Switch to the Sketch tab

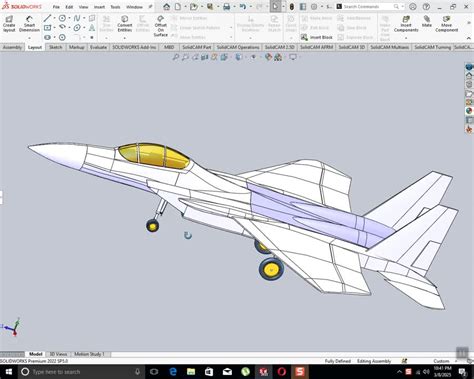pyautogui.click(x=56, y=47)
